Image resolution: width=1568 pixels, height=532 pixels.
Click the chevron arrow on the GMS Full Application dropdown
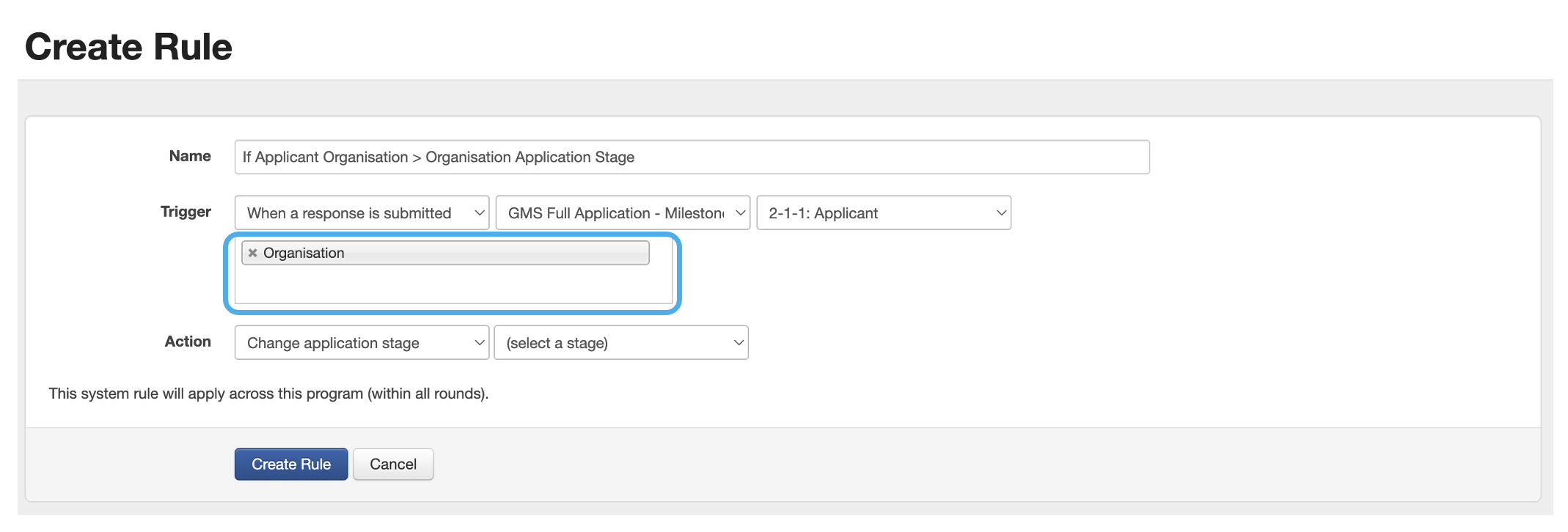click(x=740, y=213)
